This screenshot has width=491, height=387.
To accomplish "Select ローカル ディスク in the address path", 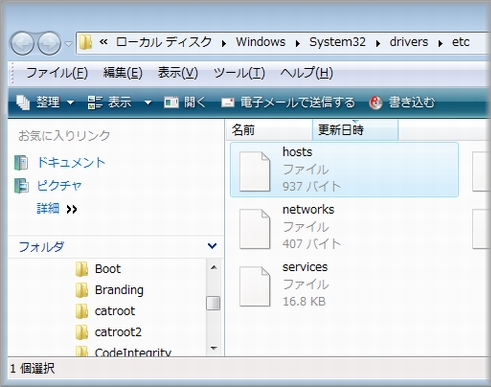I will pos(164,42).
